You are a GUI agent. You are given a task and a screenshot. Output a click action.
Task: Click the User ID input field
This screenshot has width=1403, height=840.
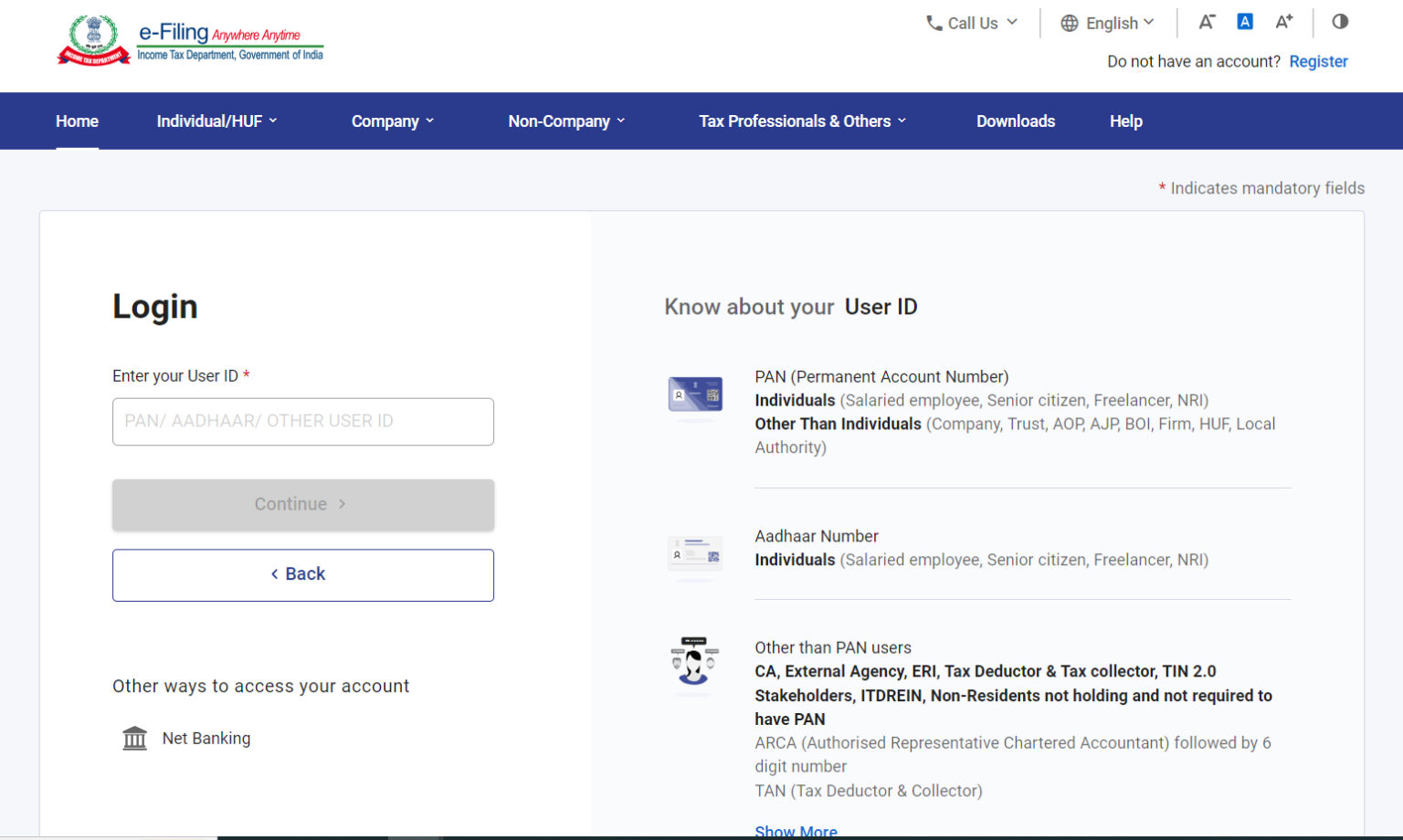tap(302, 421)
